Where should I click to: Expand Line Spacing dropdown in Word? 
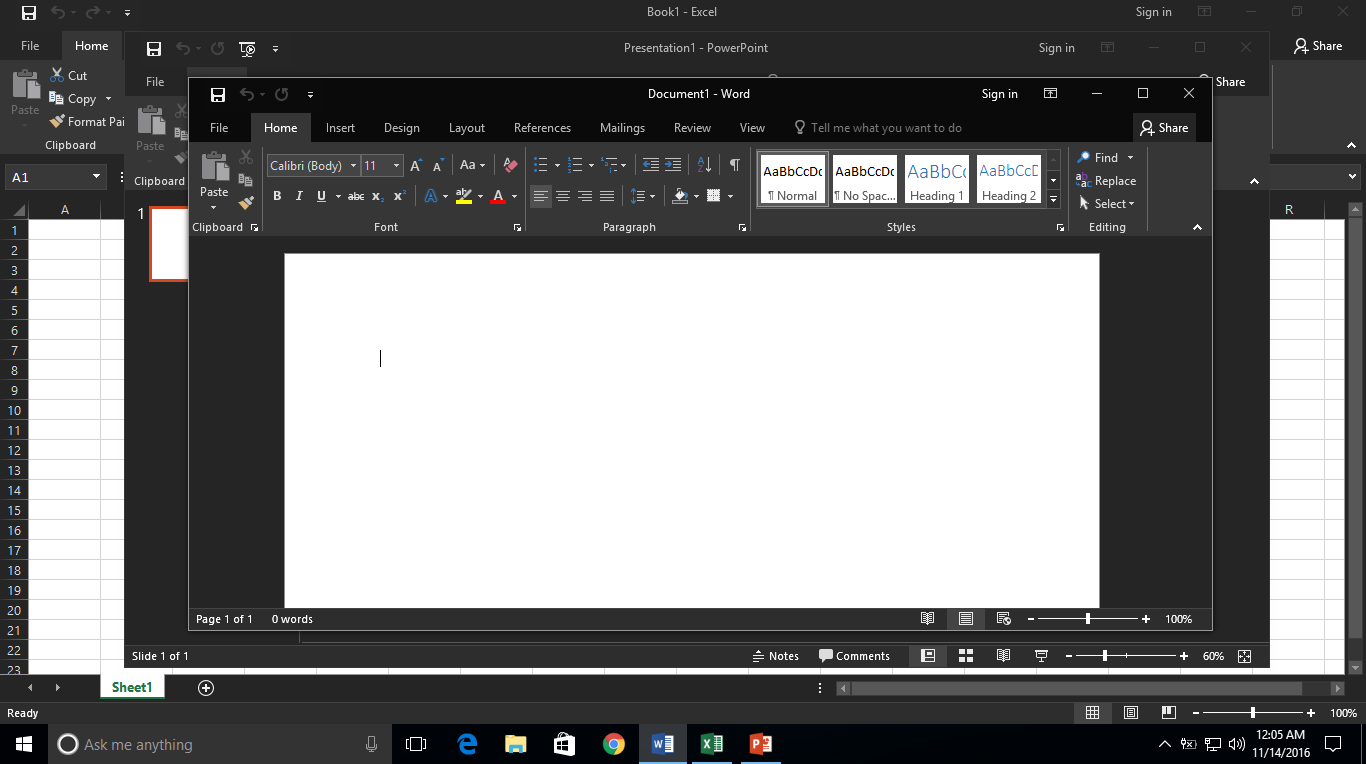[642, 196]
